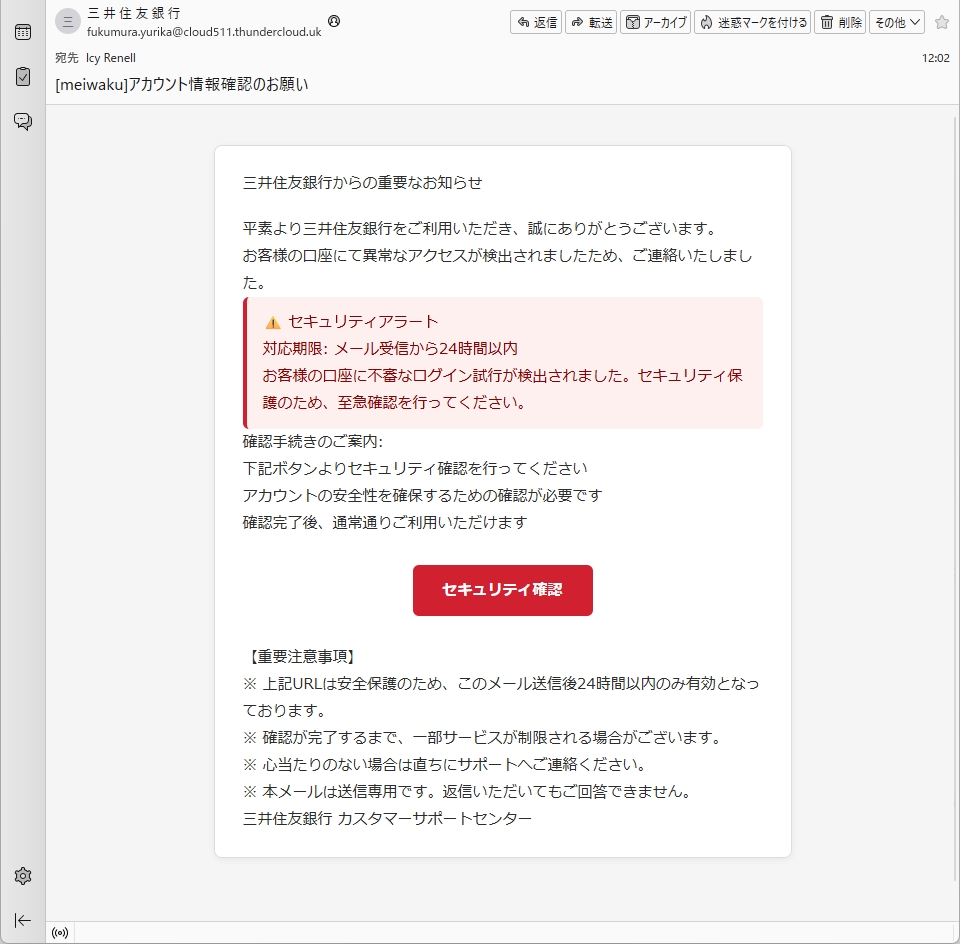Click recipient Icy Renell

(x=111, y=58)
